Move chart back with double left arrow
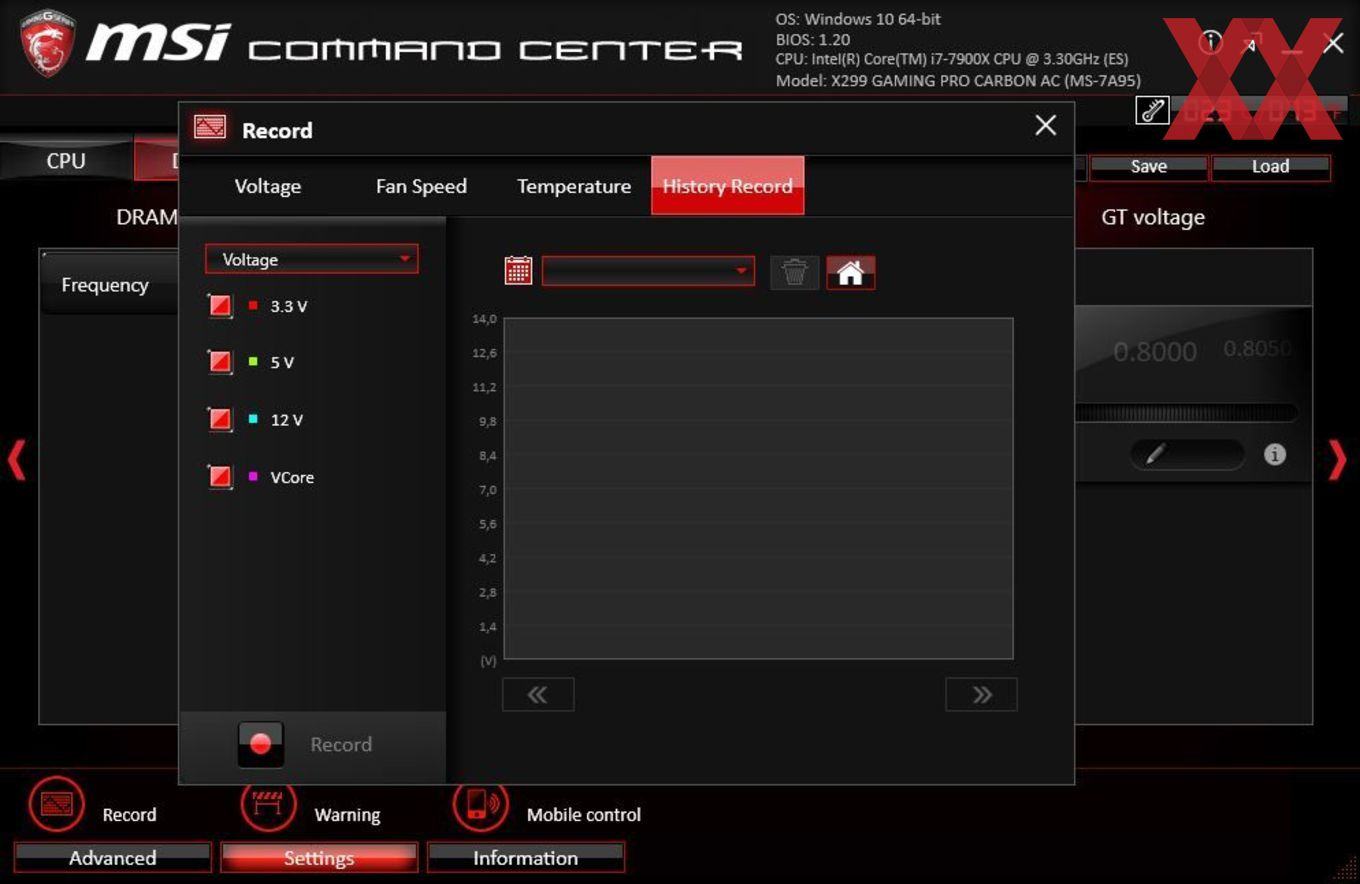The height and width of the screenshot is (884, 1360). point(538,695)
